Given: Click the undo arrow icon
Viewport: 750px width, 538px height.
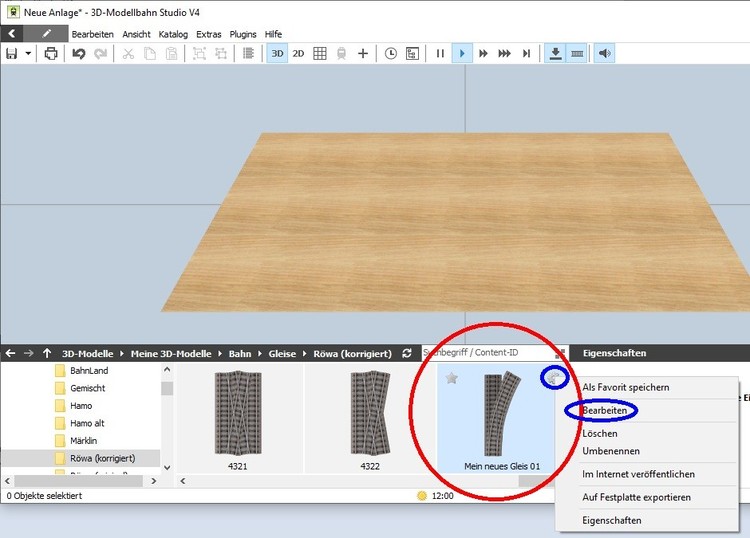Looking at the screenshot, I should [78, 53].
